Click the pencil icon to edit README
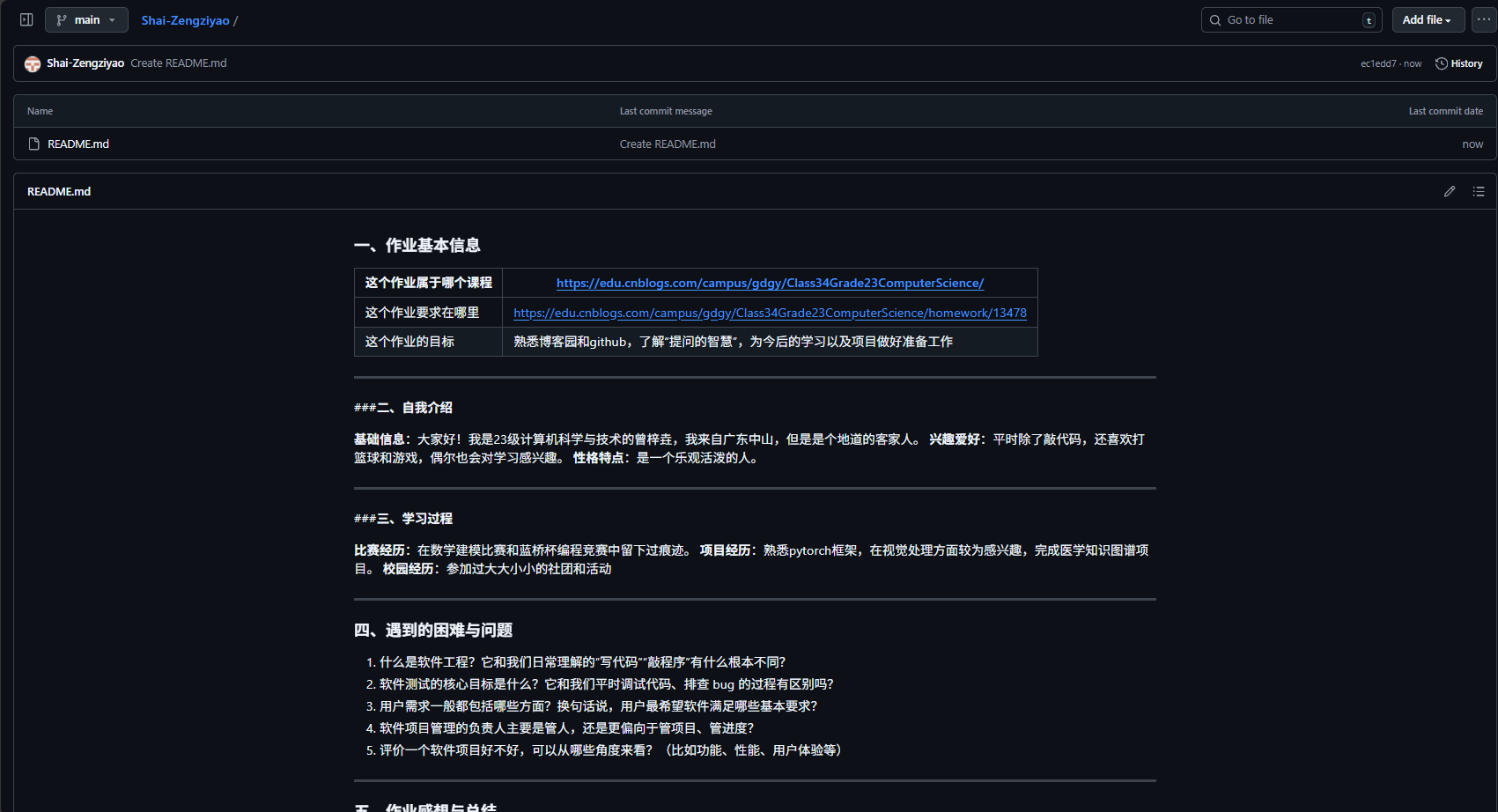The width and height of the screenshot is (1498, 812). pos(1450,191)
